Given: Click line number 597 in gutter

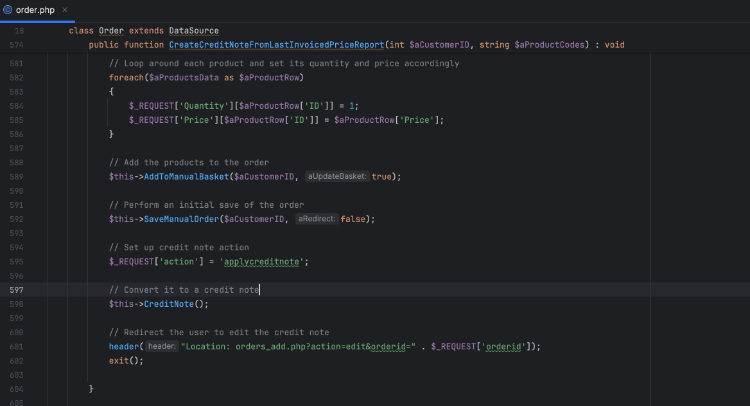Looking at the screenshot, I should pos(16,290).
